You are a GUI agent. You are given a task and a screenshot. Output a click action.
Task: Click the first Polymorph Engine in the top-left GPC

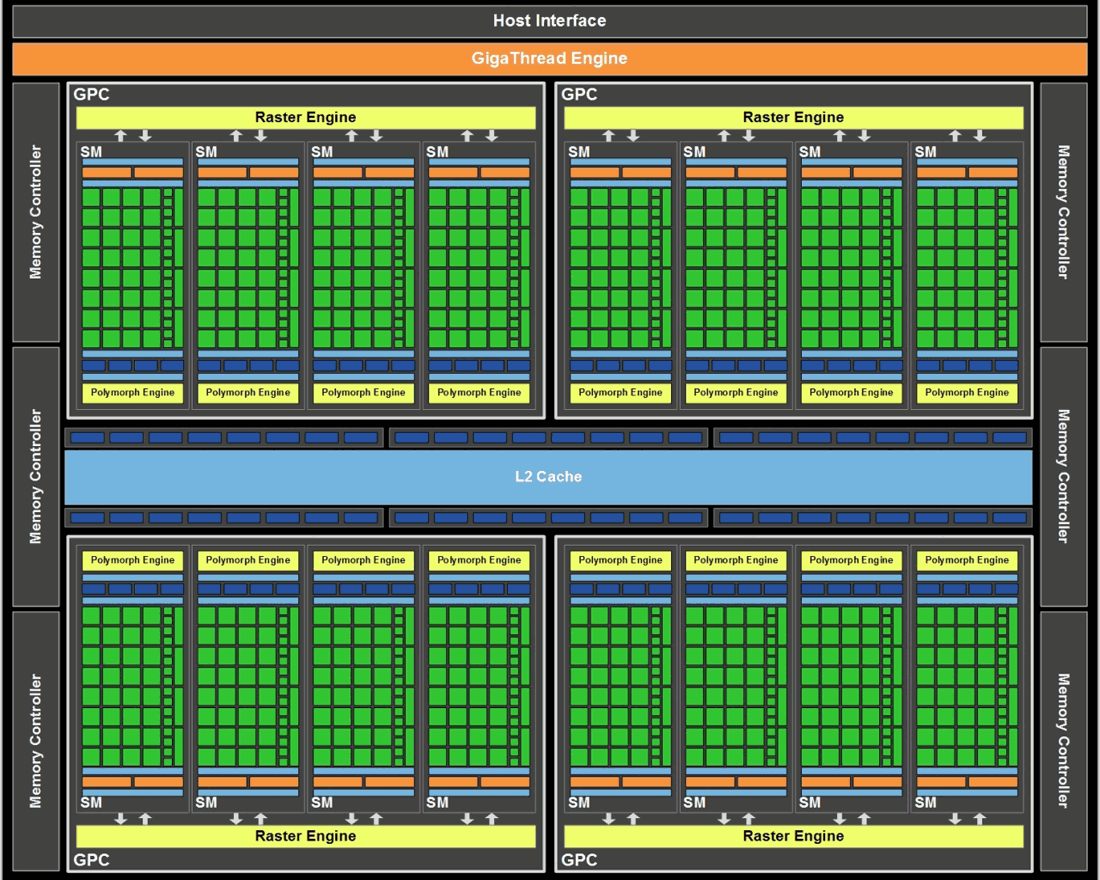(132, 393)
